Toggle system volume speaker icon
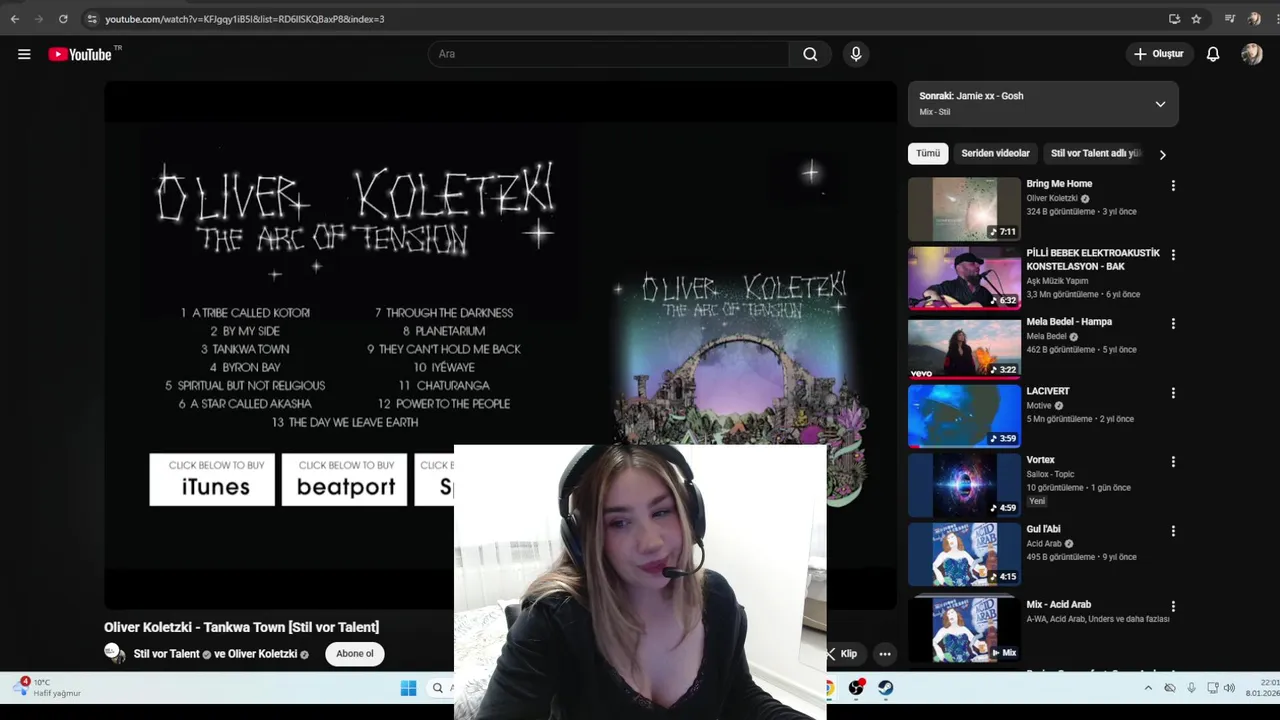1280x720 pixels. (x=1229, y=688)
